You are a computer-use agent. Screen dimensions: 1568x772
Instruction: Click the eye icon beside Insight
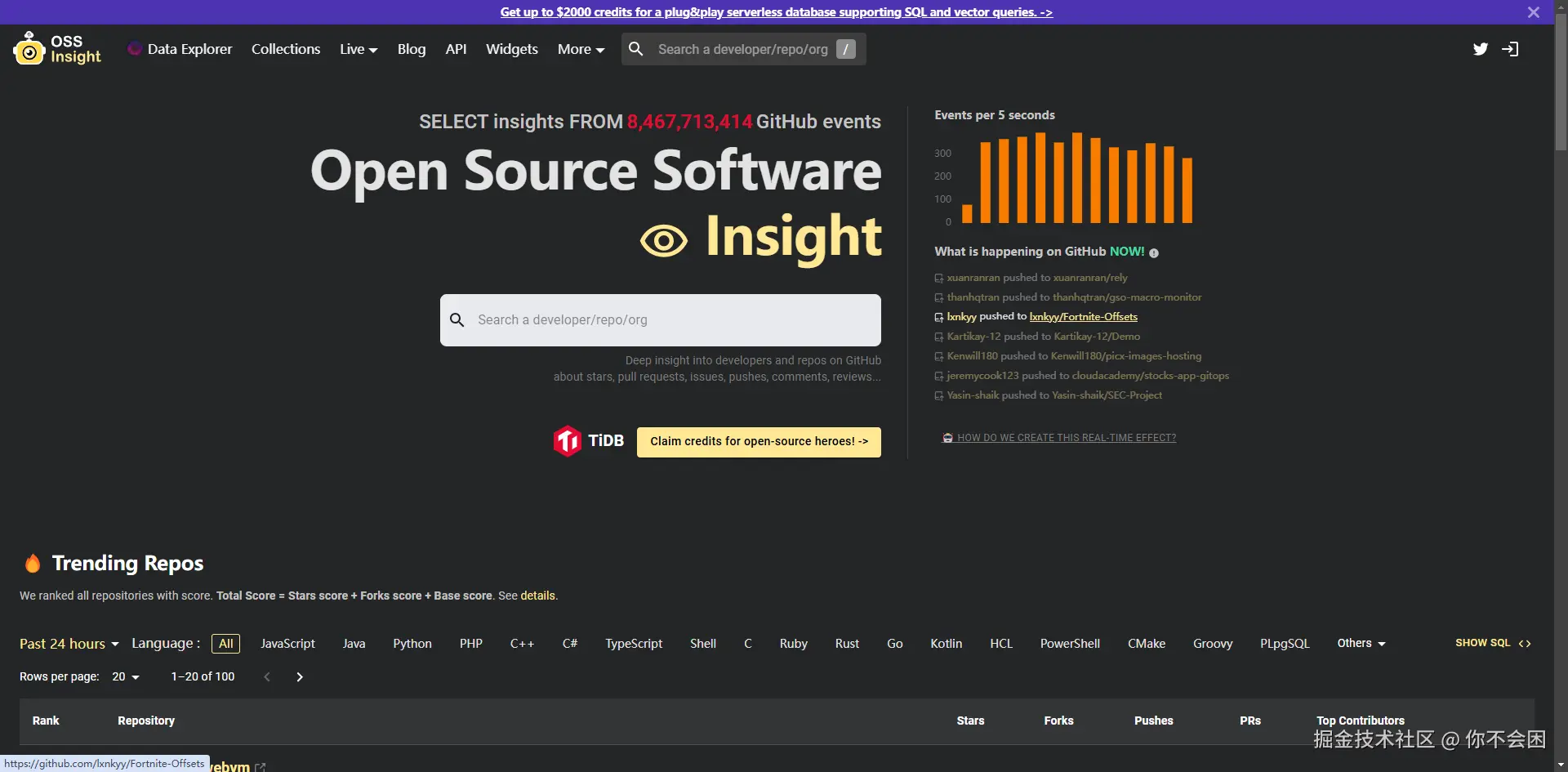coord(663,241)
